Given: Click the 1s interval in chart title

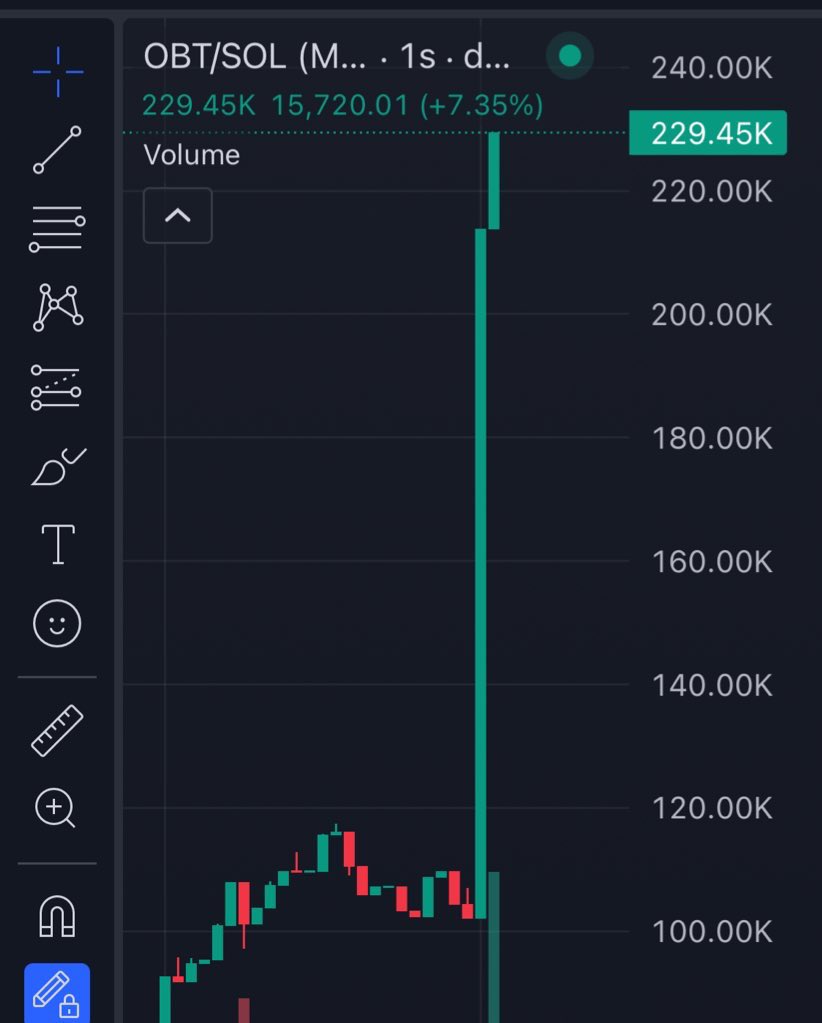Looking at the screenshot, I should pyautogui.click(x=418, y=57).
